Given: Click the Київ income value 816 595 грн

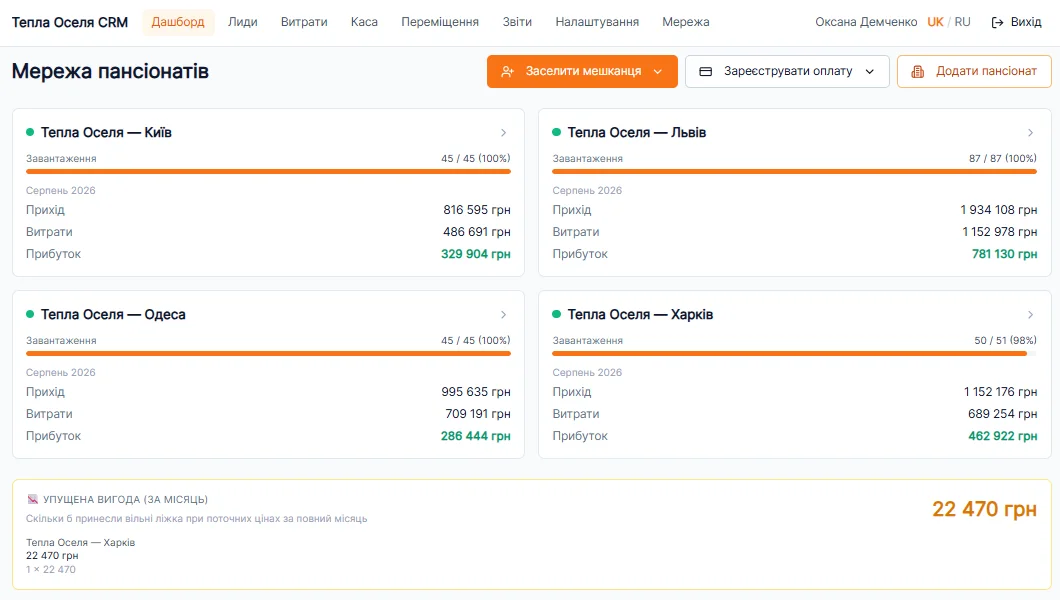Looking at the screenshot, I should point(477,209).
